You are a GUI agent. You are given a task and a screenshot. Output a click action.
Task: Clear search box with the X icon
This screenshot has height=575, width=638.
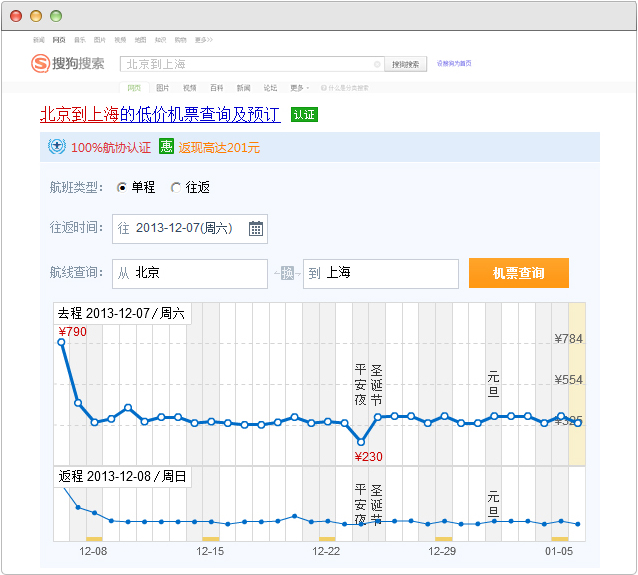tap(377, 64)
